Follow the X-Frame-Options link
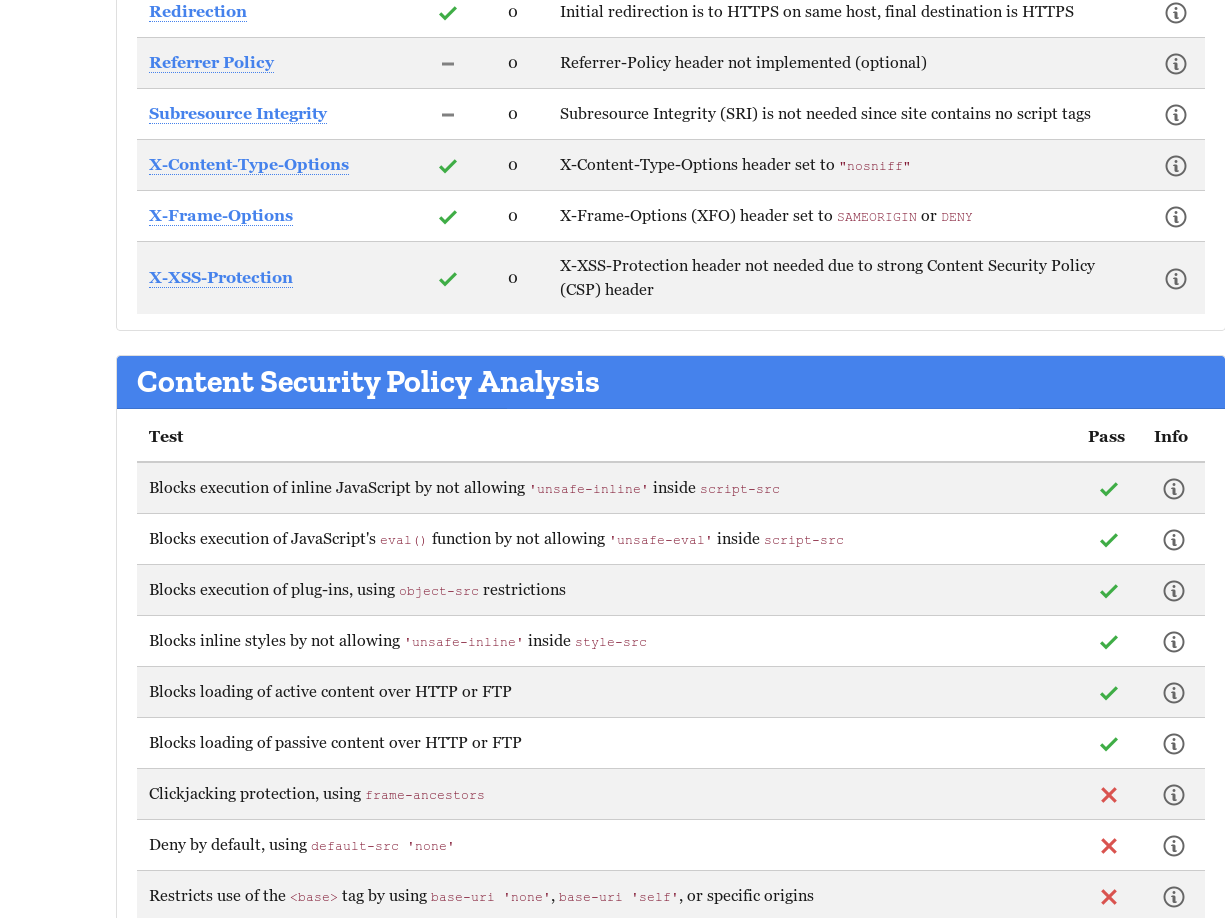Viewport: 1225px width, 918px height. (220, 216)
